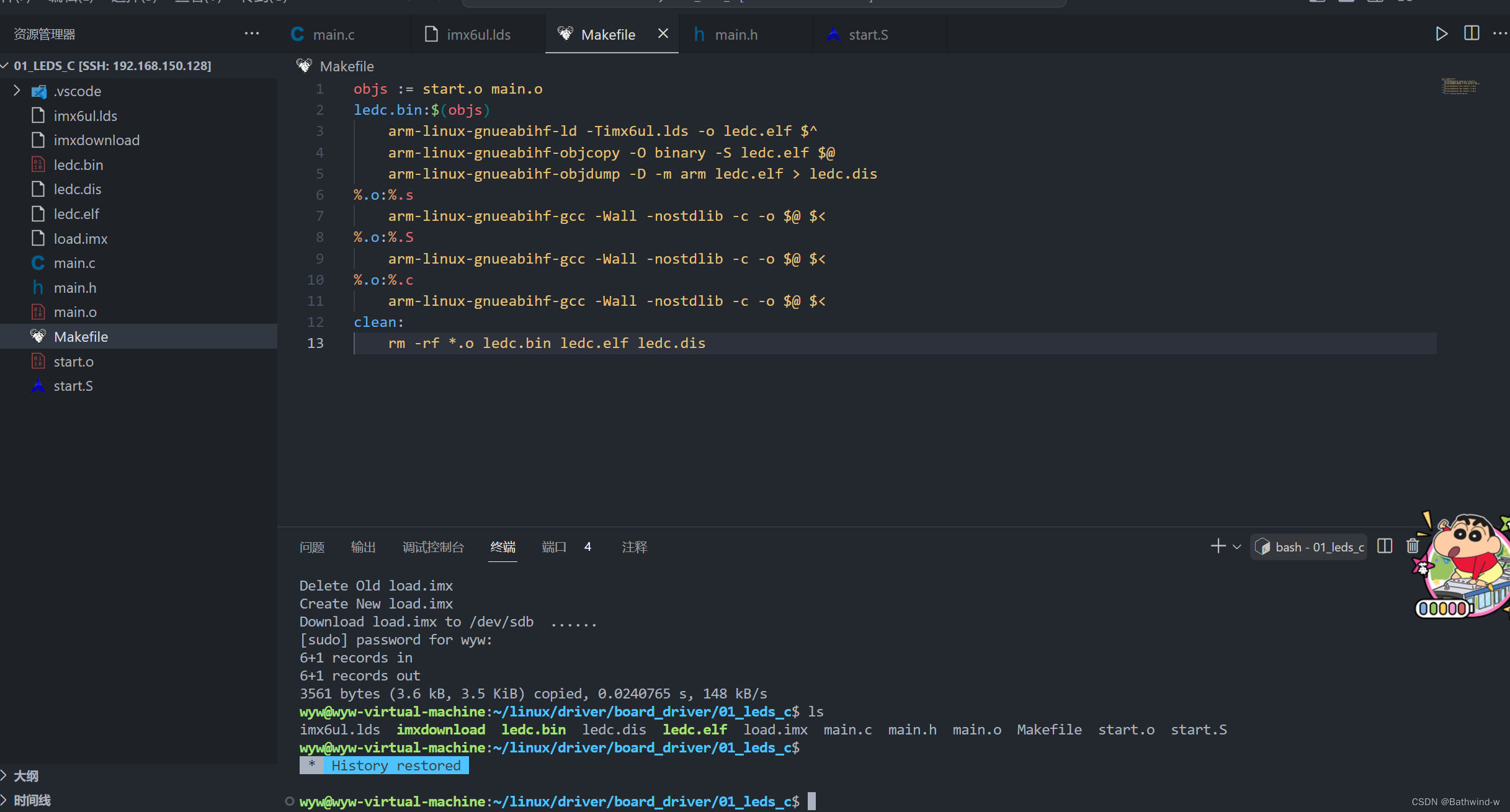Kill terminal with trash icon
1510x812 pixels.
tap(1413, 546)
